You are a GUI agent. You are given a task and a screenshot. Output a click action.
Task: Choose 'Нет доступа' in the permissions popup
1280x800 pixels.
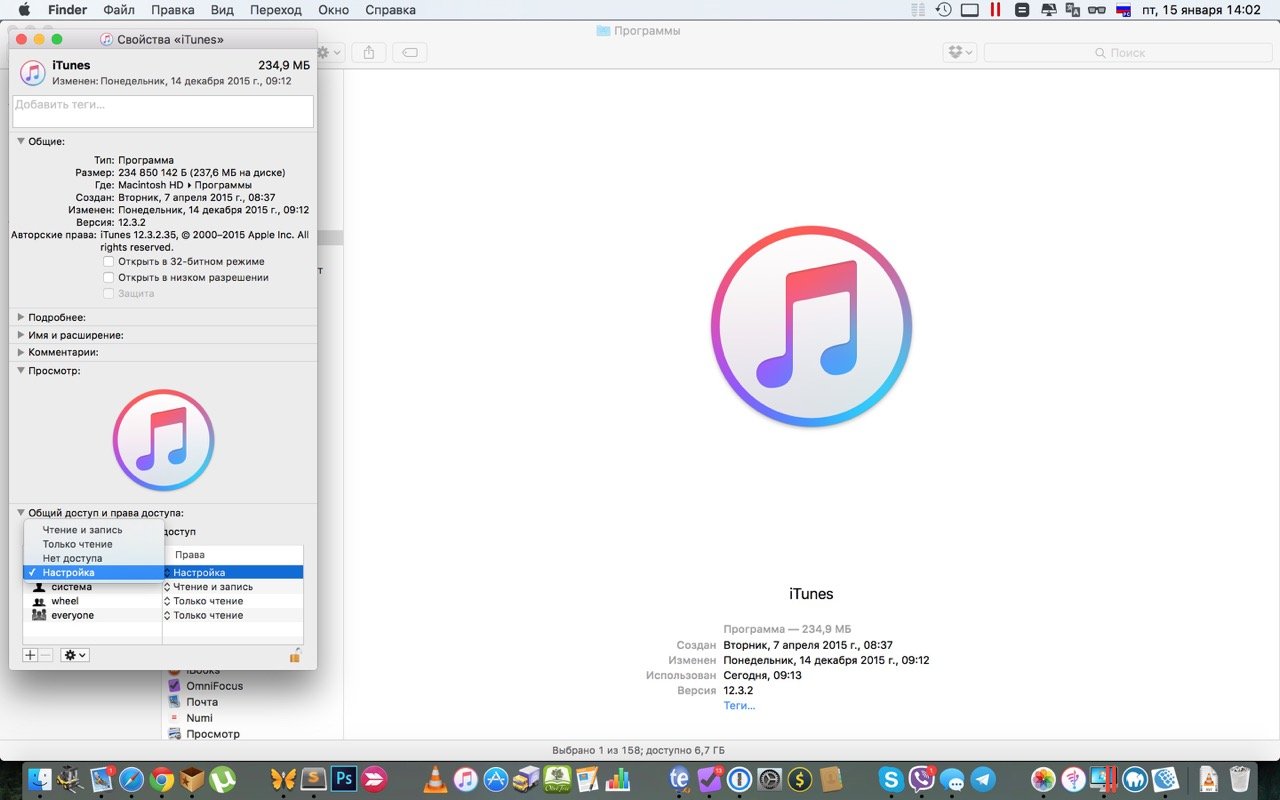pyautogui.click(x=93, y=558)
